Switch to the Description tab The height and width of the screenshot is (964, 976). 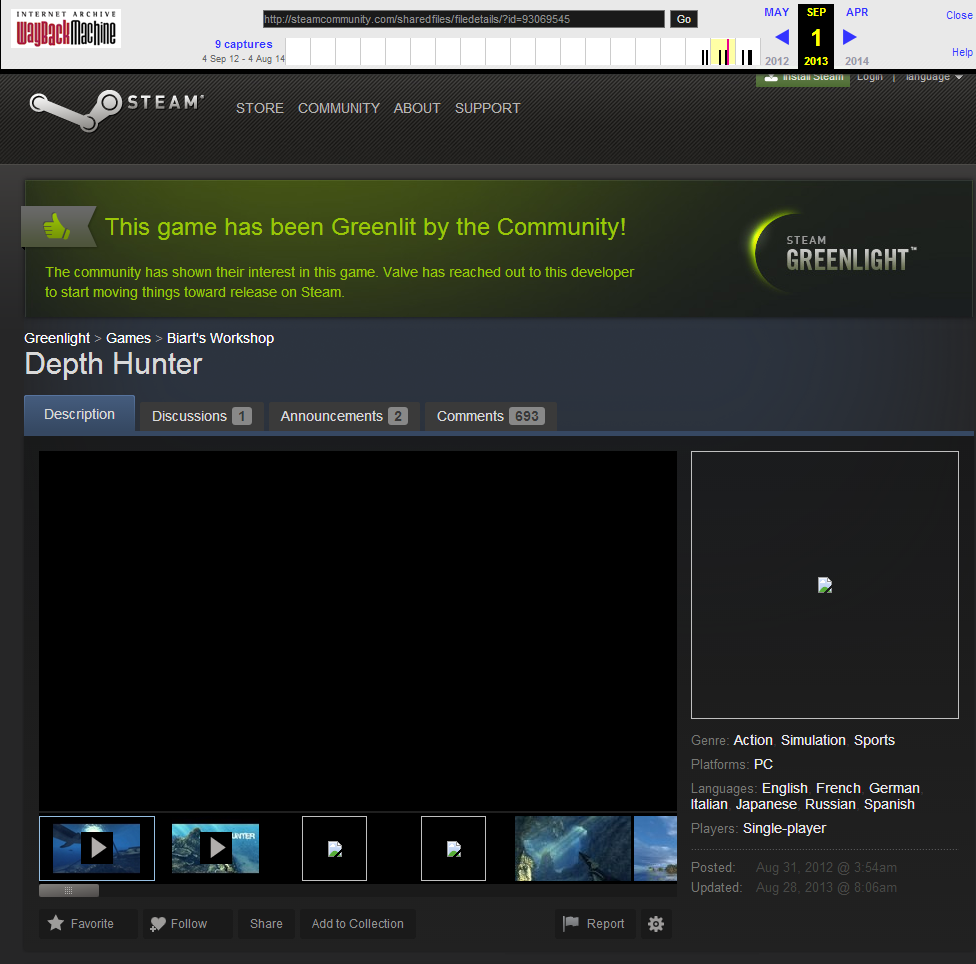[79, 414]
